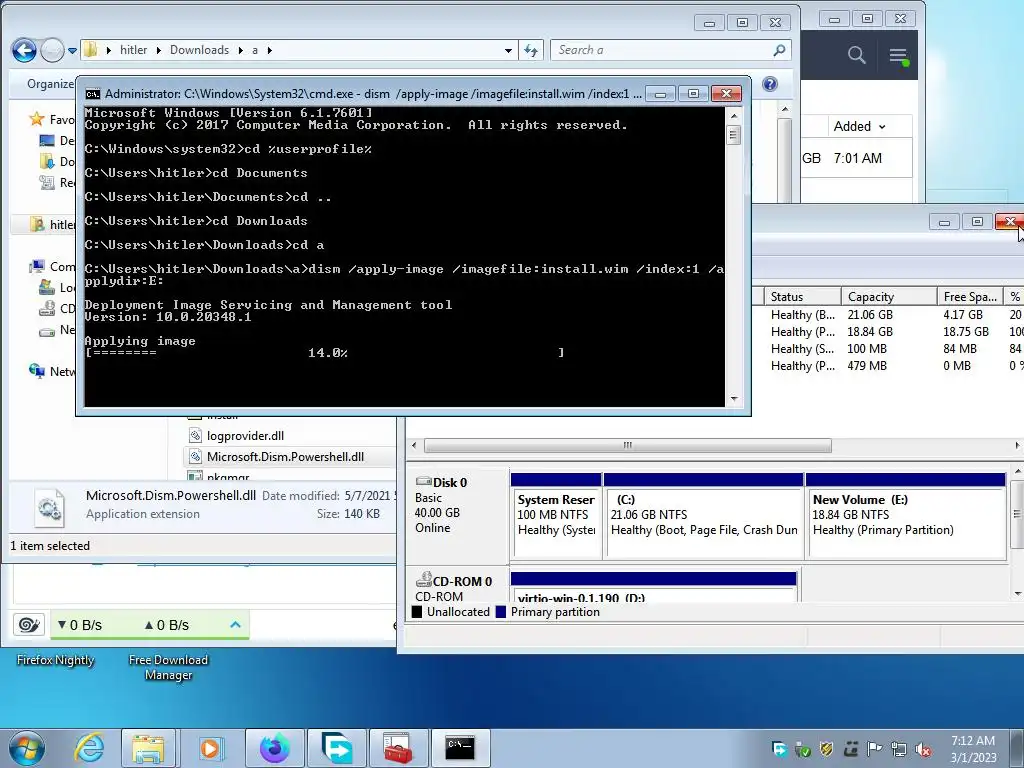Screen dimensions: 1024x768
Task: Click the refresh button next to address bar
Action: (x=531, y=50)
